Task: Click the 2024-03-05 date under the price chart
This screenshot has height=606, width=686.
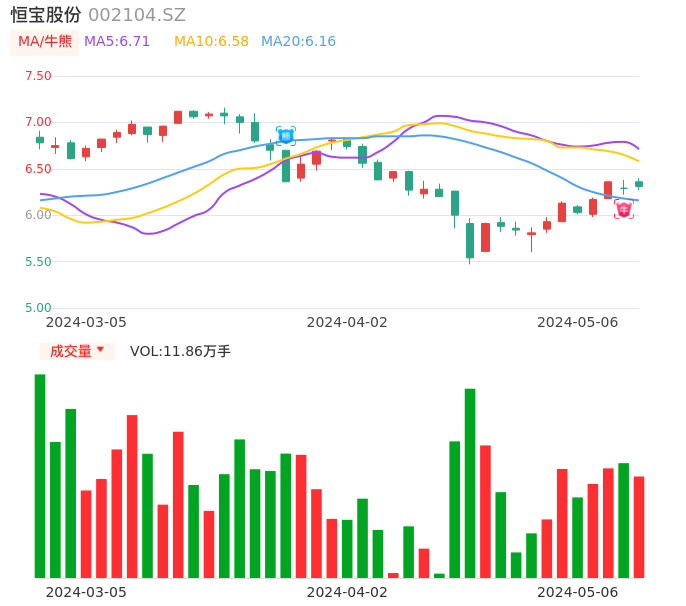Action: point(86,322)
